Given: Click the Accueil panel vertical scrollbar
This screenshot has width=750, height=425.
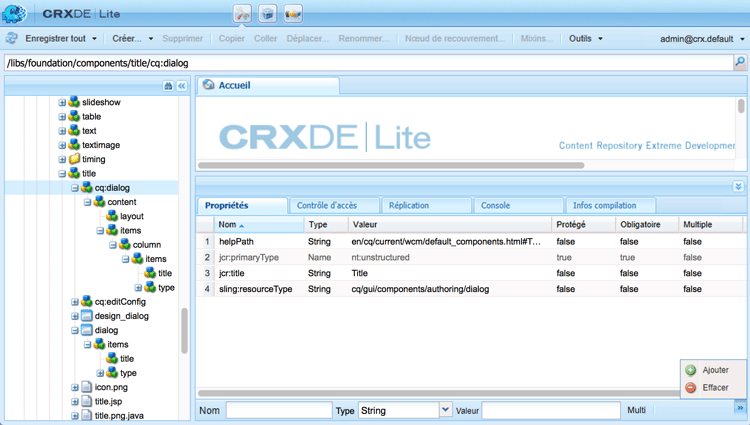Looking at the screenshot, I should [740, 106].
